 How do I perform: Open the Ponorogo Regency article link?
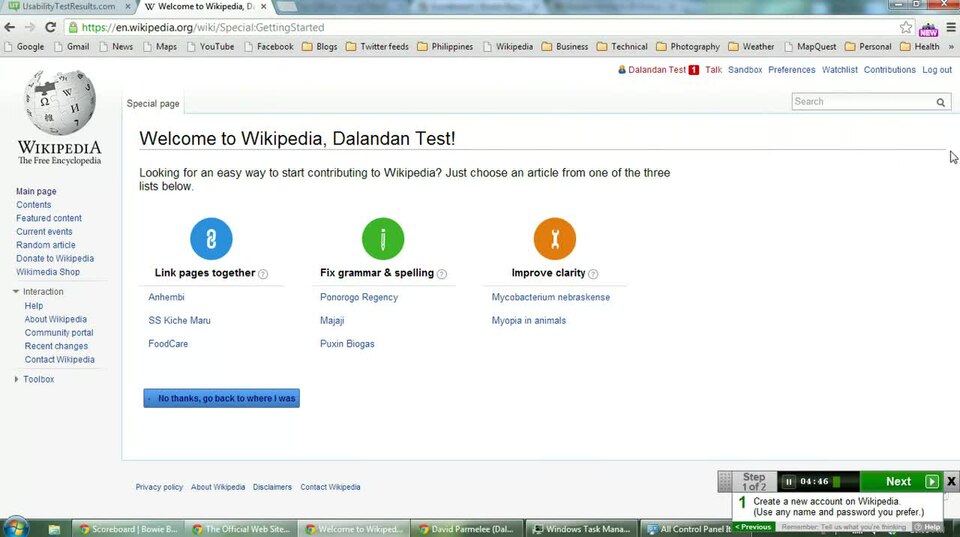coord(359,297)
